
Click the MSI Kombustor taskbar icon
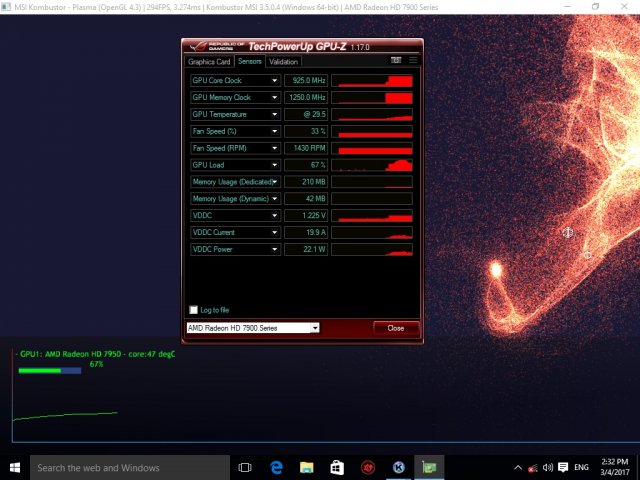pyautogui.click(x=399, y=467)
